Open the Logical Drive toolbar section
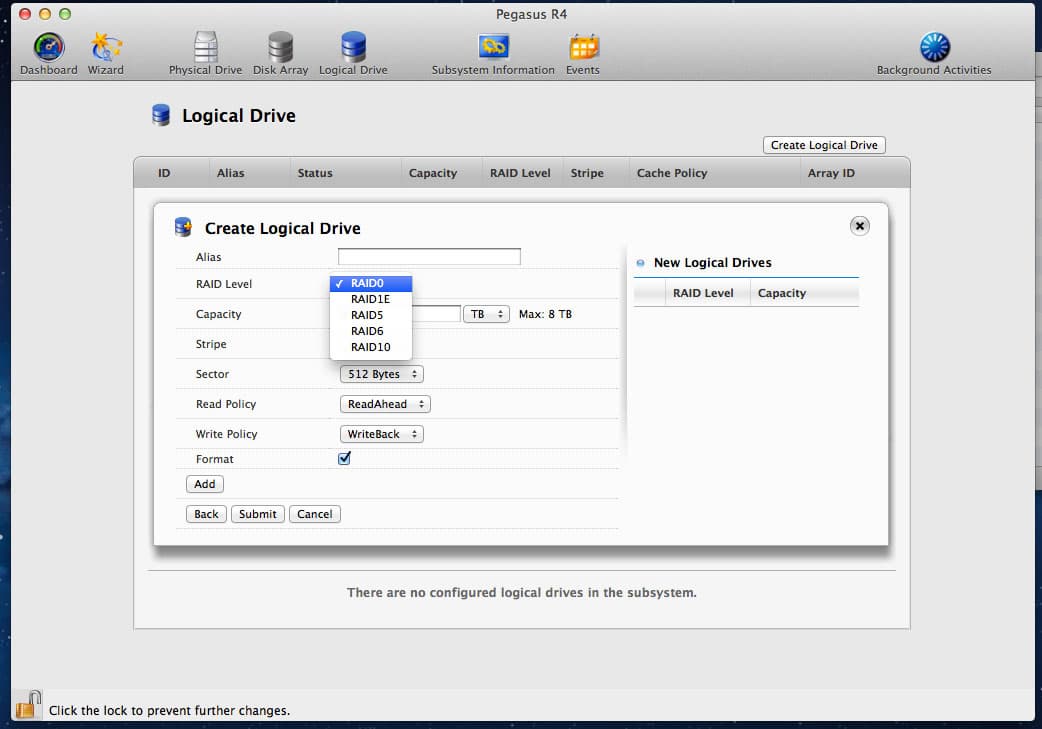Screen dimensions: 1042x729 click(353, 54)
